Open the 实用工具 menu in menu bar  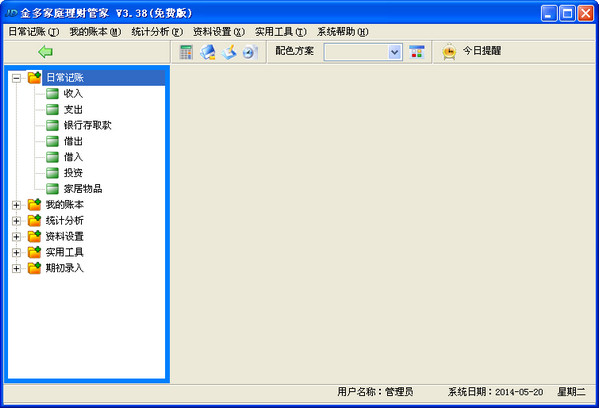(x=281, y=32)
